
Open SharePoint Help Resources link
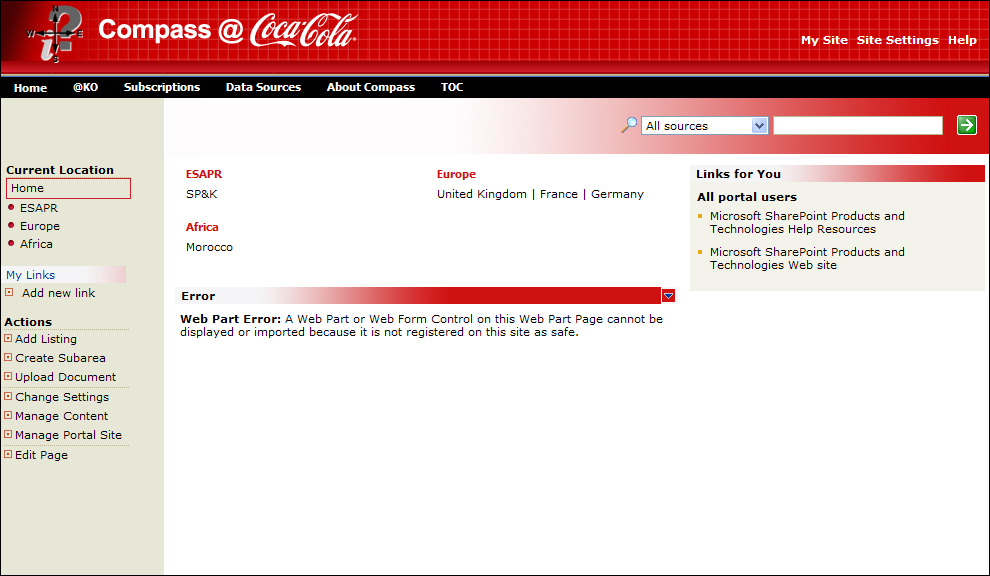pyautogui.click(x=807, y=222)
